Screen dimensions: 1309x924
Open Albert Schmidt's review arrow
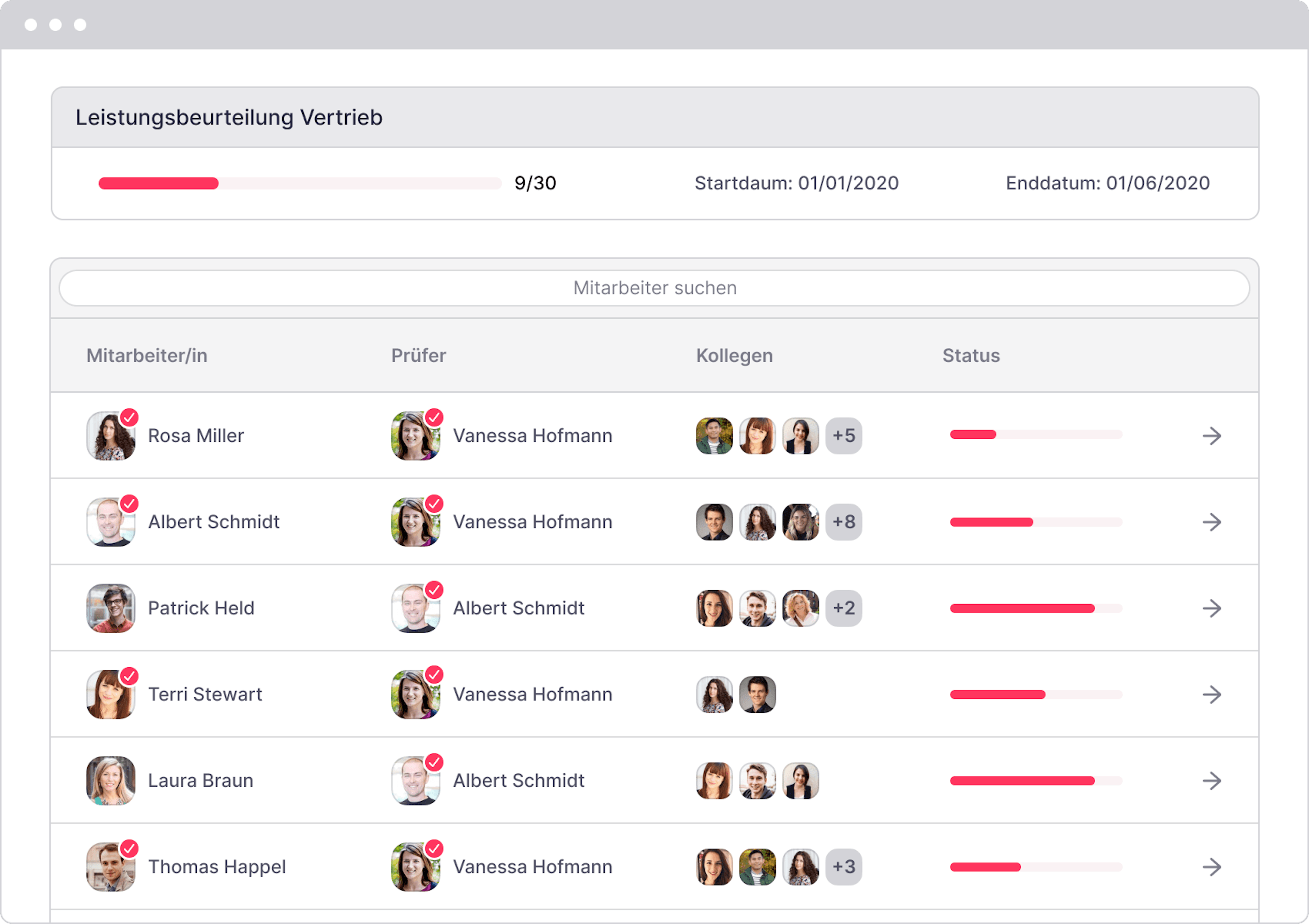point(1212,522)
